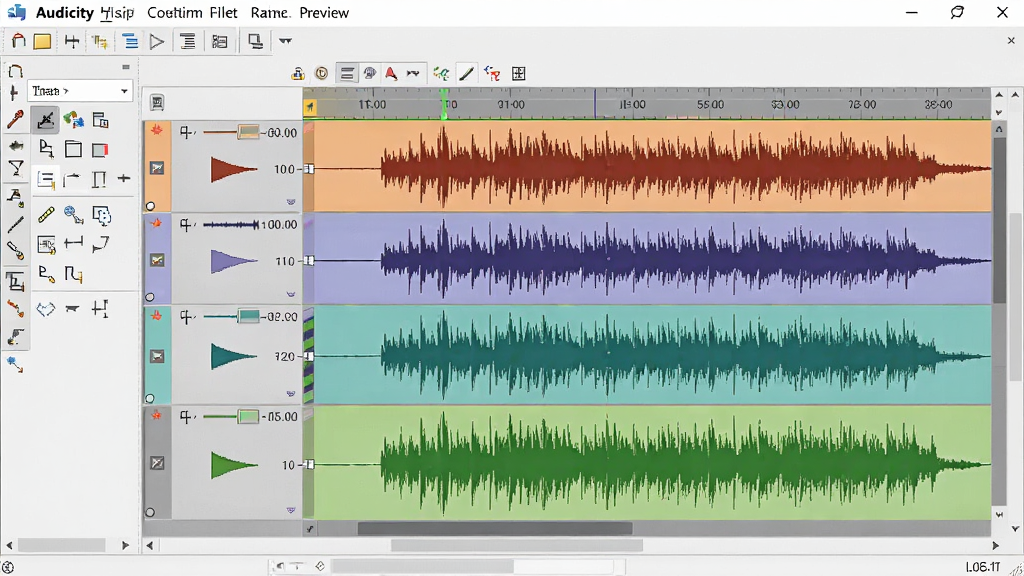
Task: Click the headphone arch icon in top toolbar
Action: (x=18, y=41)
